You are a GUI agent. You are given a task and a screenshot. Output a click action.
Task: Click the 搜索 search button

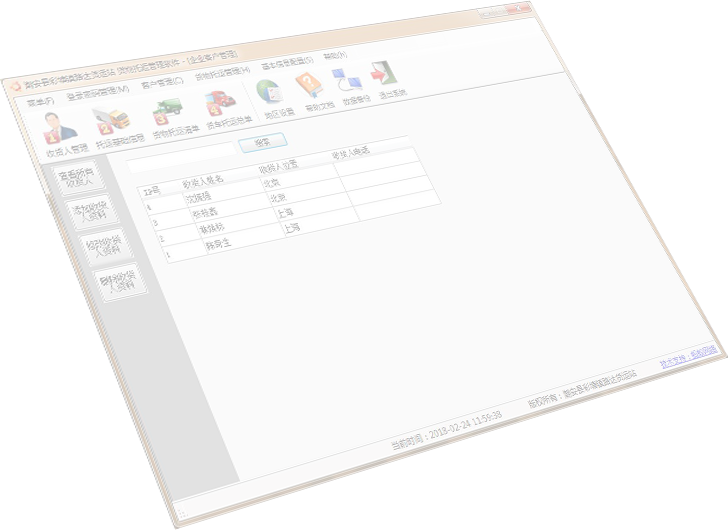coord(263,142)
